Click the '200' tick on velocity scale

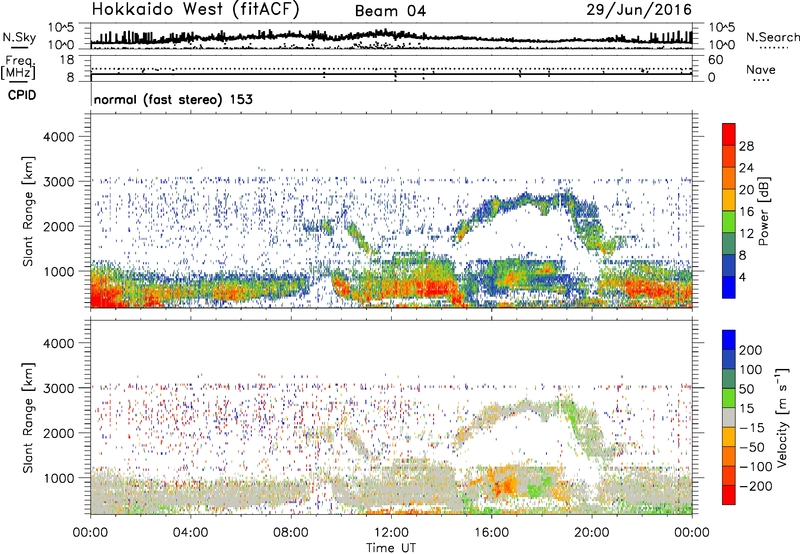point(751,350)
